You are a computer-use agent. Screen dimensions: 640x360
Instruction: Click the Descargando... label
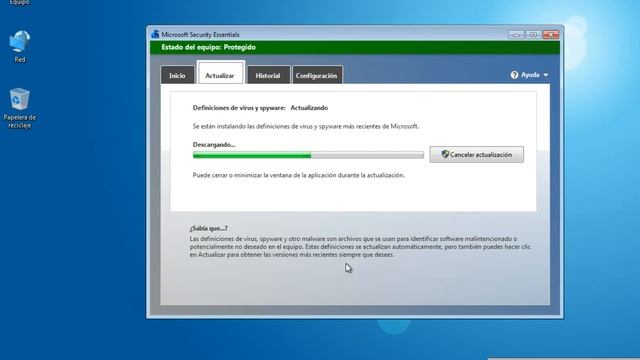(214, 144)
